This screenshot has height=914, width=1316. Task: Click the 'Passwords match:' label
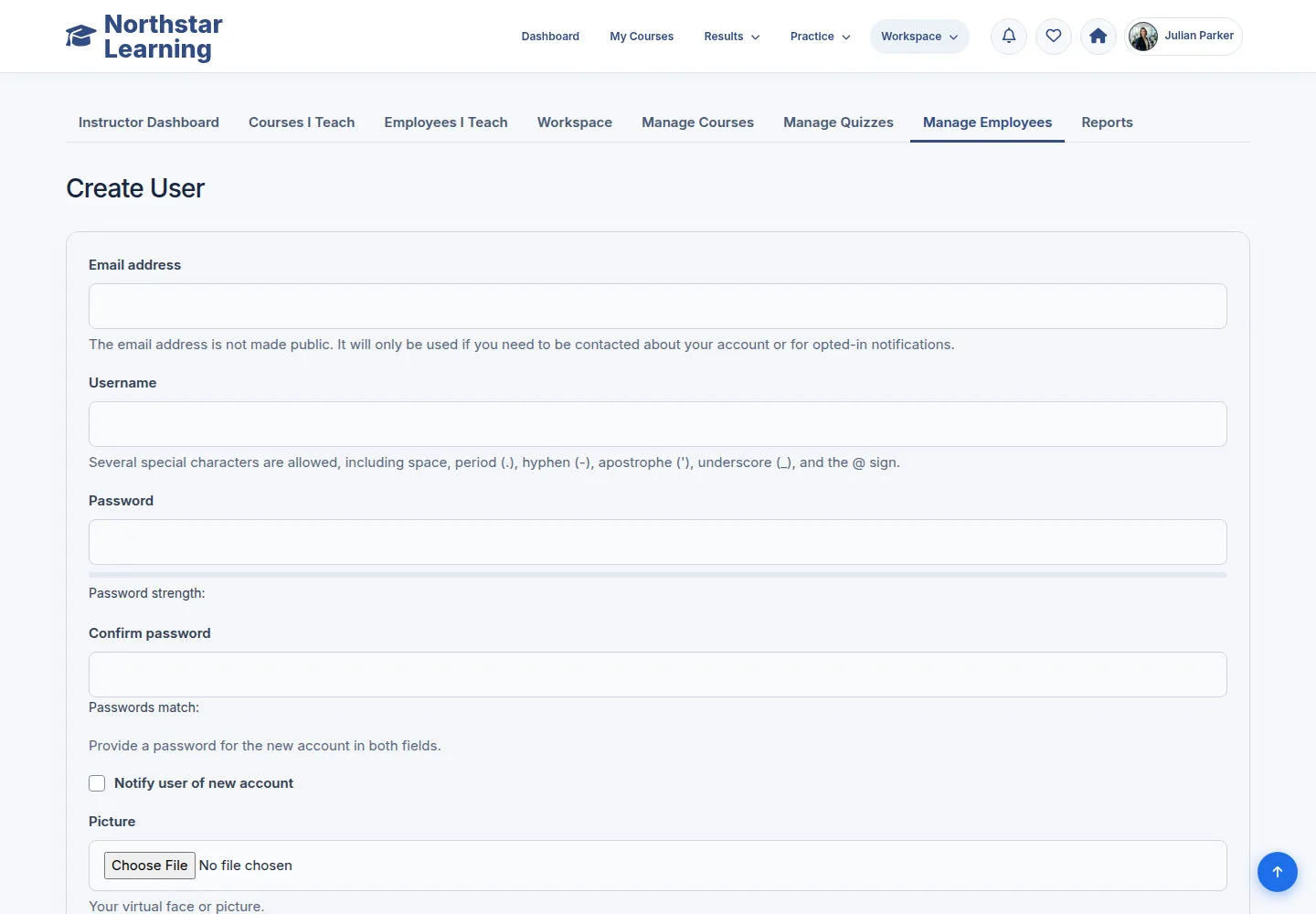[143, 707]
